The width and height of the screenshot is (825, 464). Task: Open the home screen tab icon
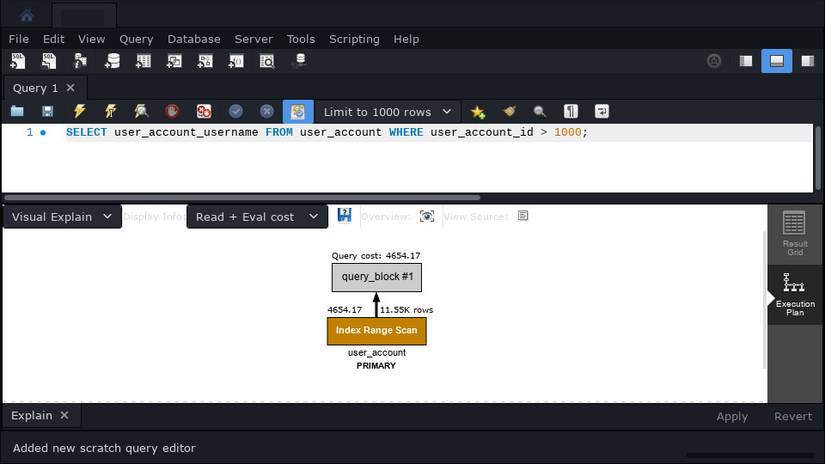[x=26, y=15]
